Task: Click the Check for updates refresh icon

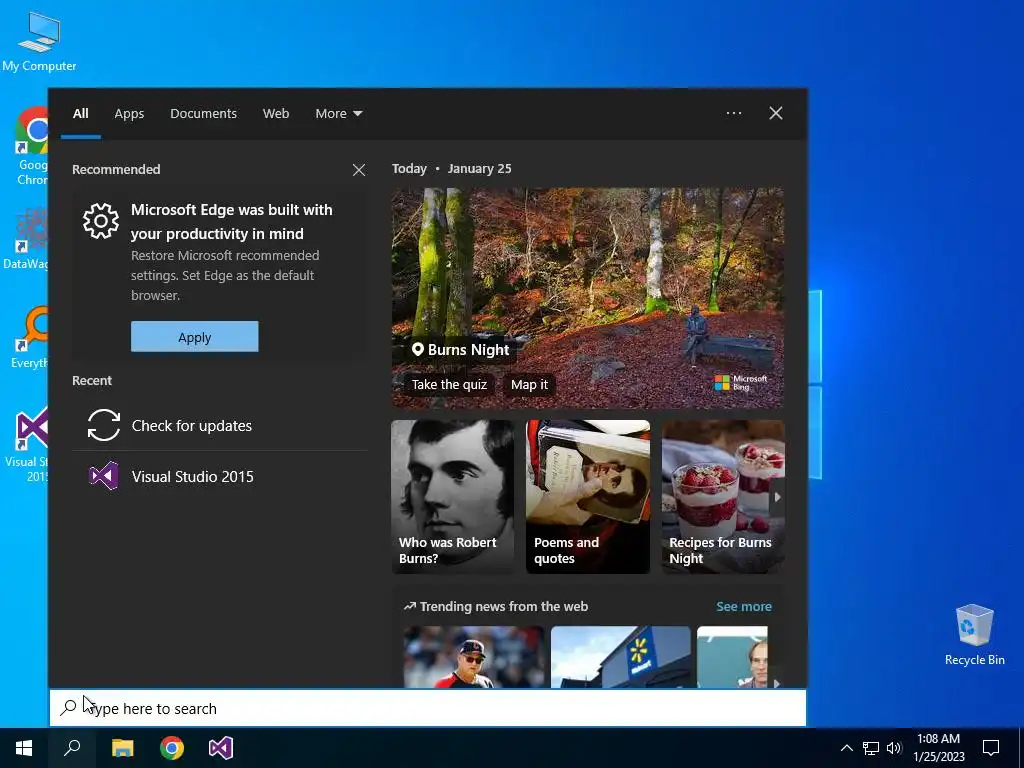Action: click(104, 425)
